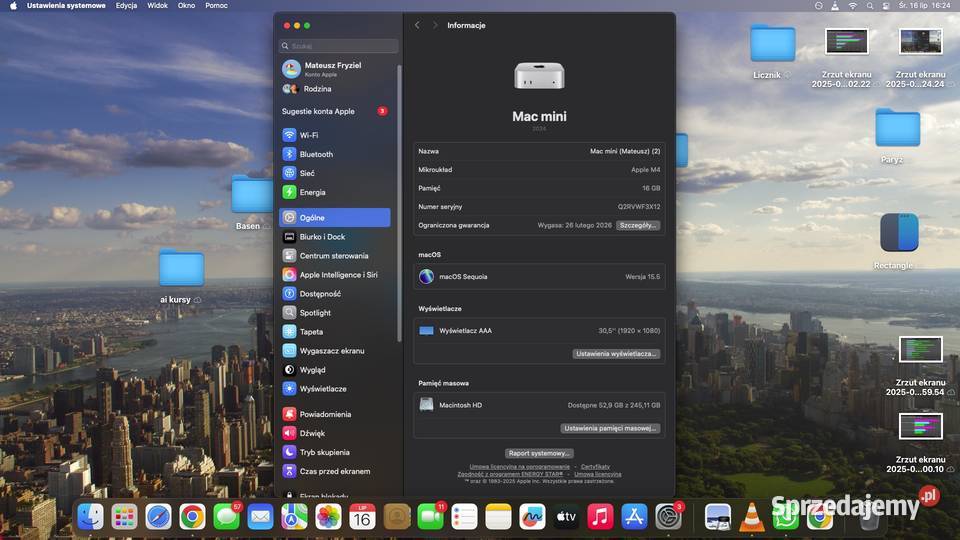Click the Szukaj search field
Screen dimensions: 960x540
339,46
